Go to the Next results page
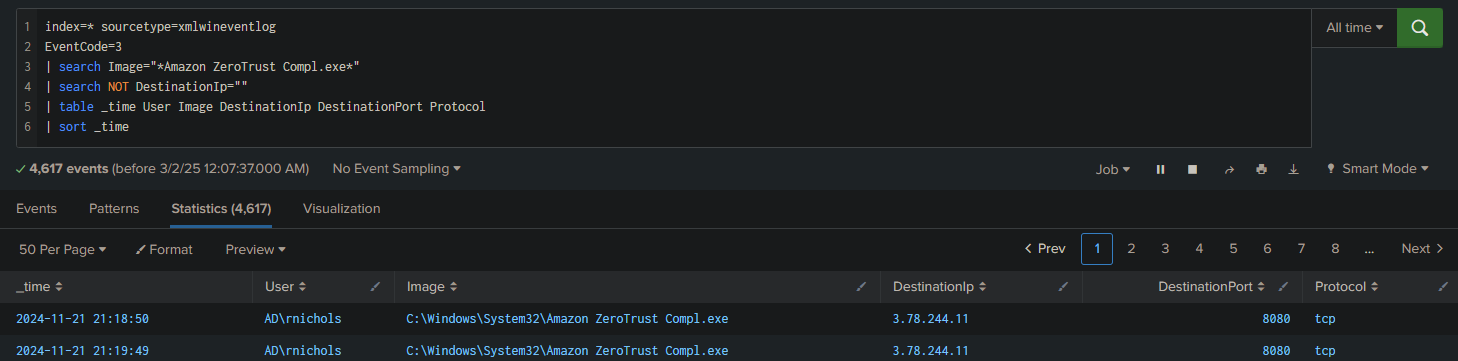 [1422, 249]
